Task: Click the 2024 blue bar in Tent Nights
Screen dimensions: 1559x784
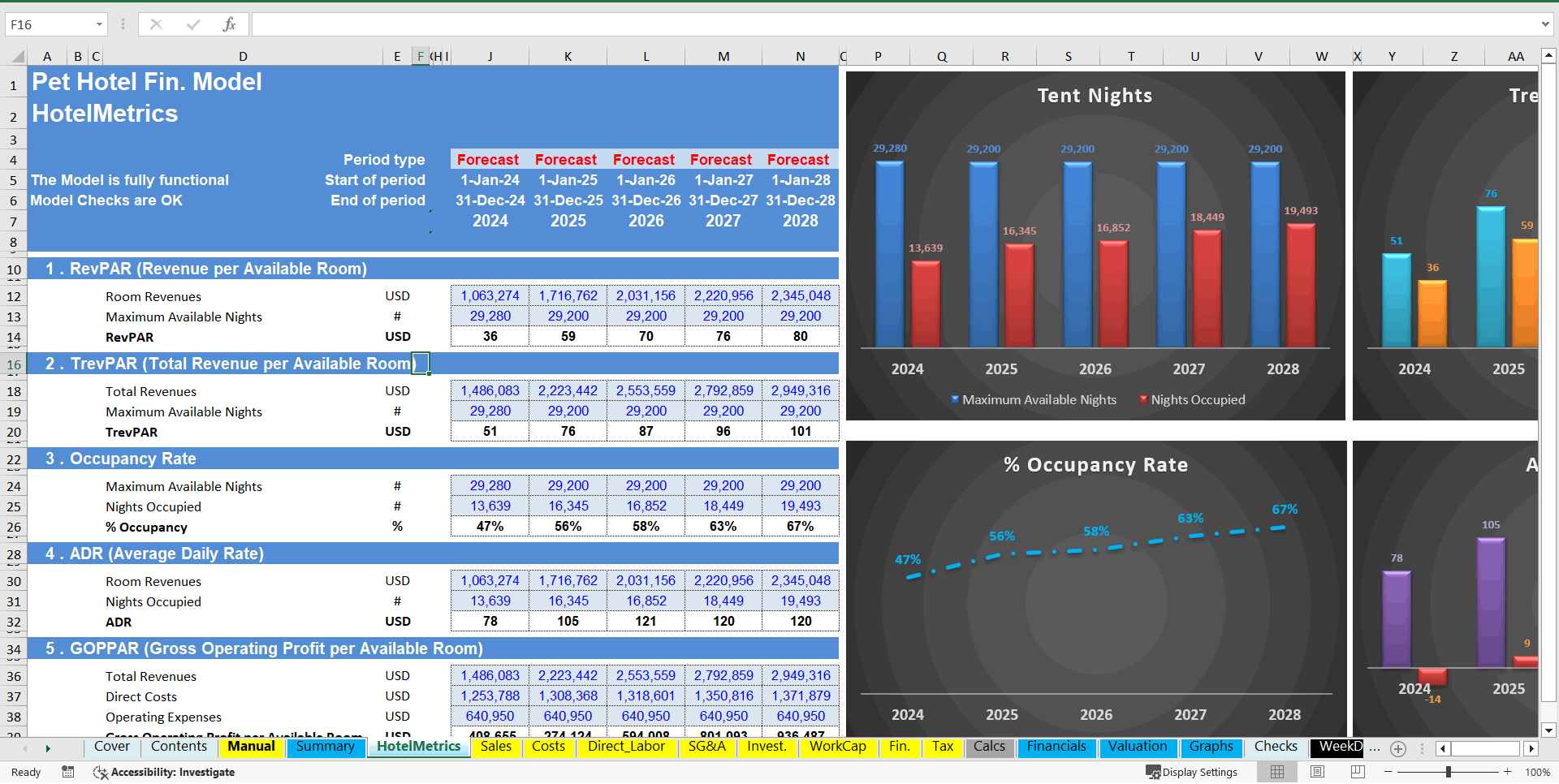Action: tap(889, 254)
